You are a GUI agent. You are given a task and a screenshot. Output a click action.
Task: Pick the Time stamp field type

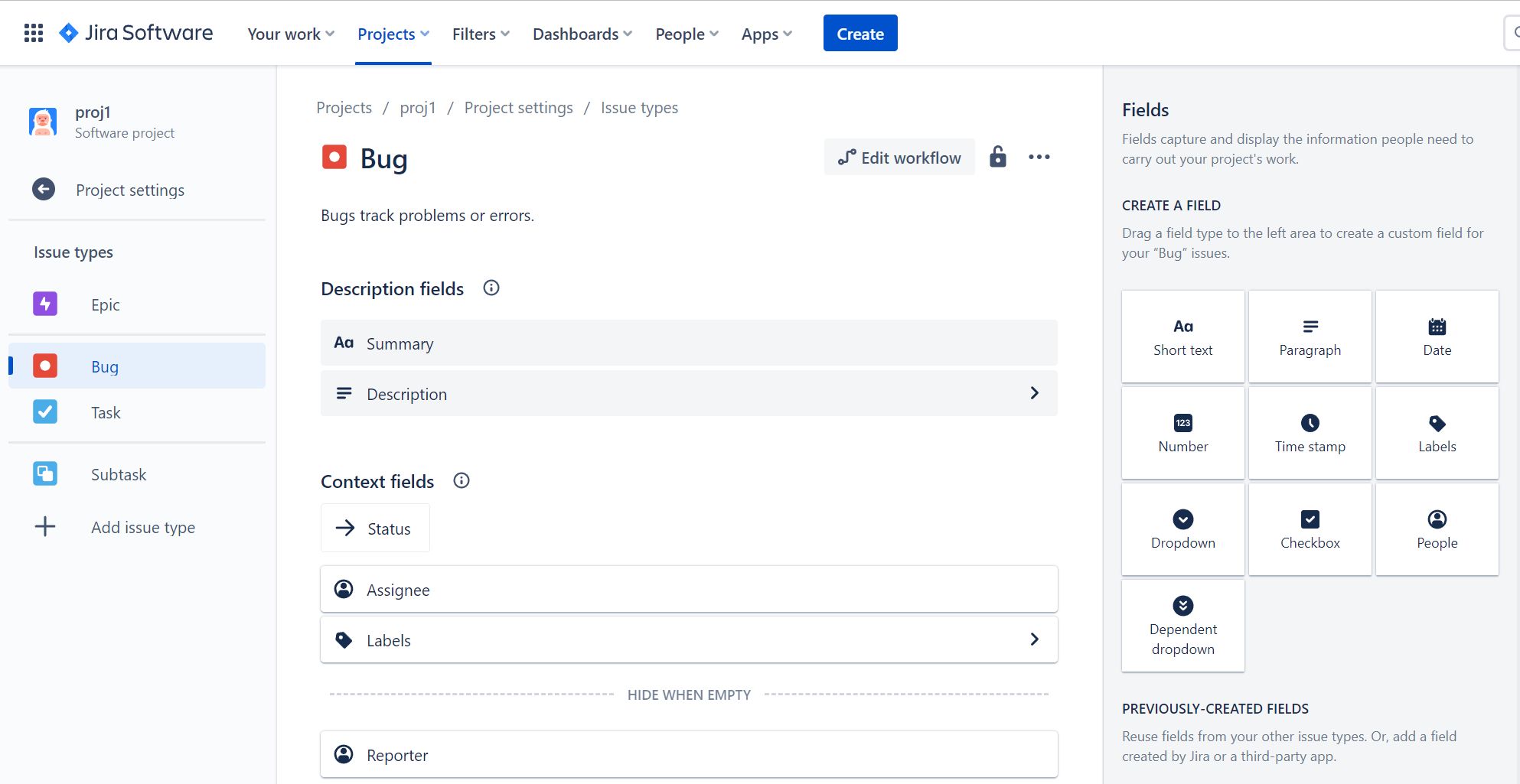1310,433
